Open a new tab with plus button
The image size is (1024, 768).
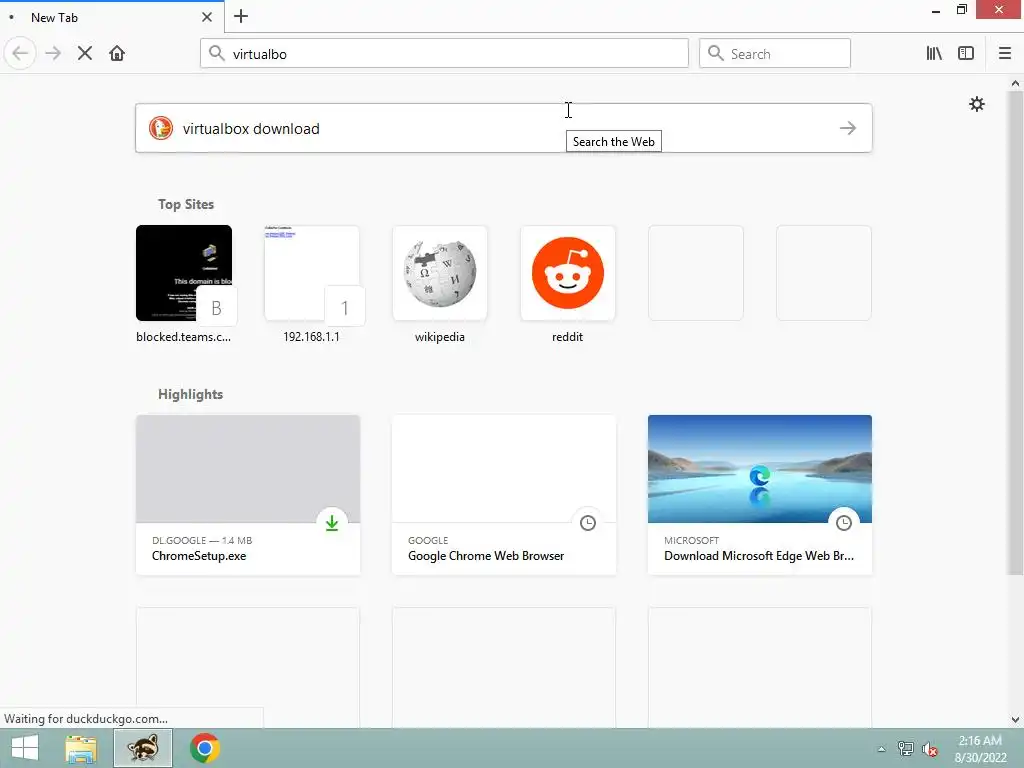point(241,16)
